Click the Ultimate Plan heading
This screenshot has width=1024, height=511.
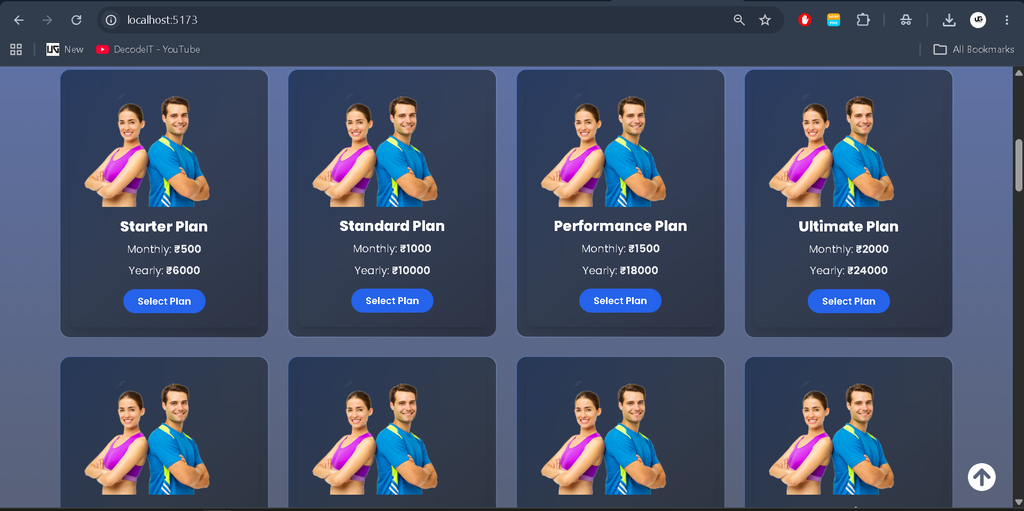[848, 227]
